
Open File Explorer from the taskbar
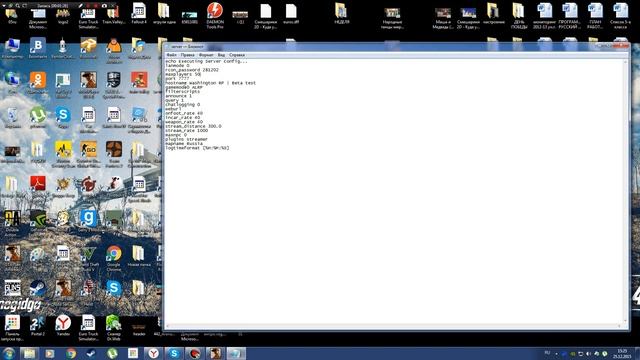pos(29,353)
